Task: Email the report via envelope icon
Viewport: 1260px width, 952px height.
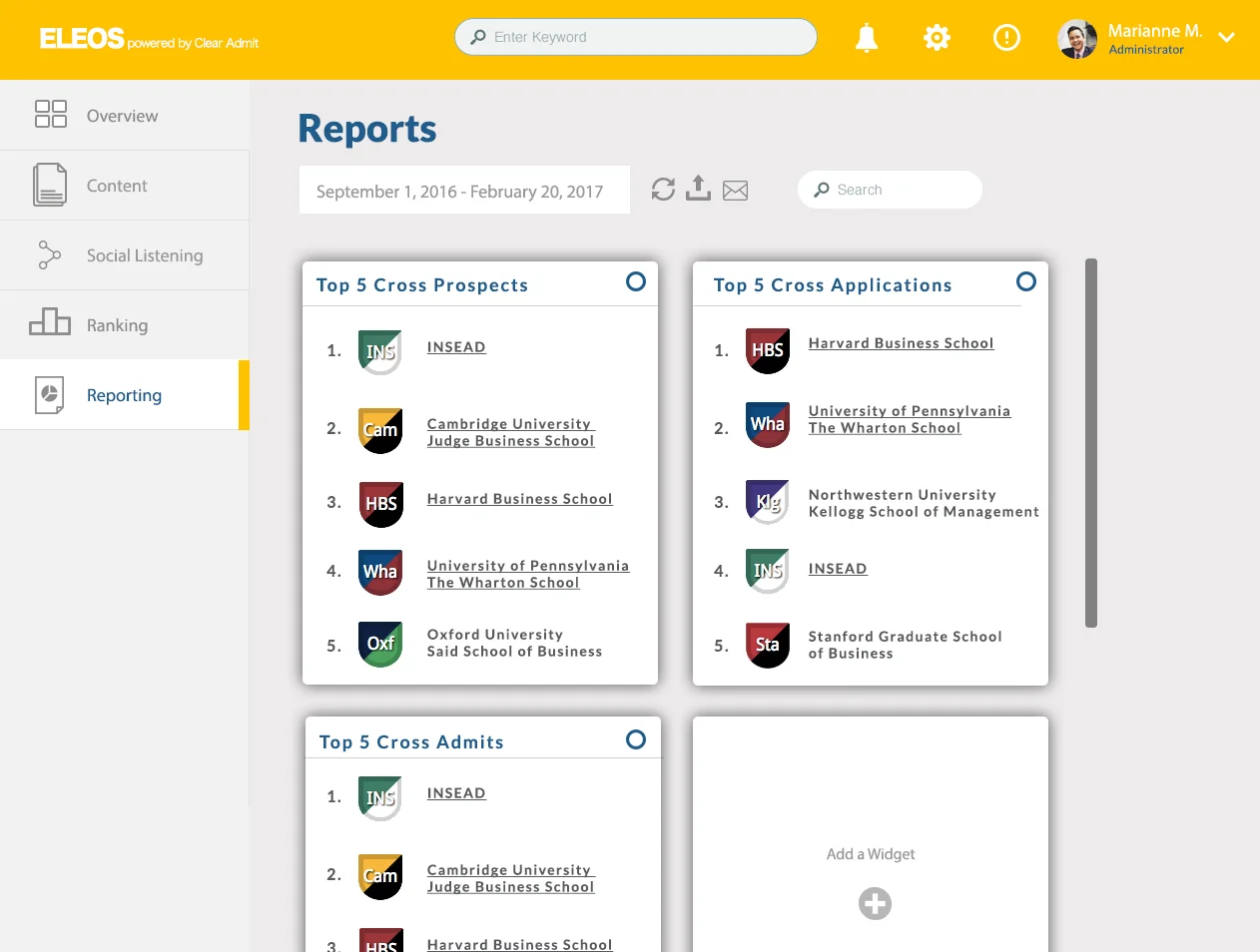Action: (x=736, y=190)
